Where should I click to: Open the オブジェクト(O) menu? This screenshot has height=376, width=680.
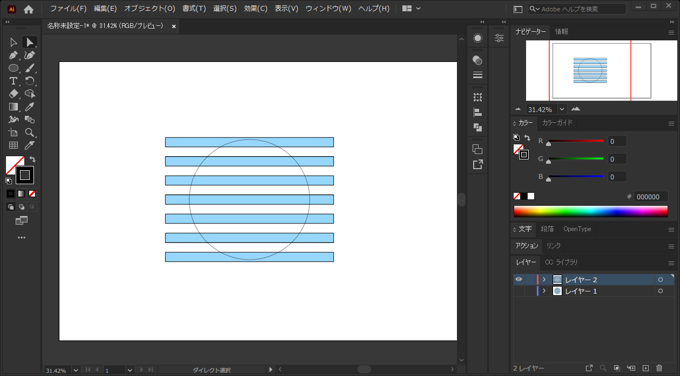click(x=150, y=9)
